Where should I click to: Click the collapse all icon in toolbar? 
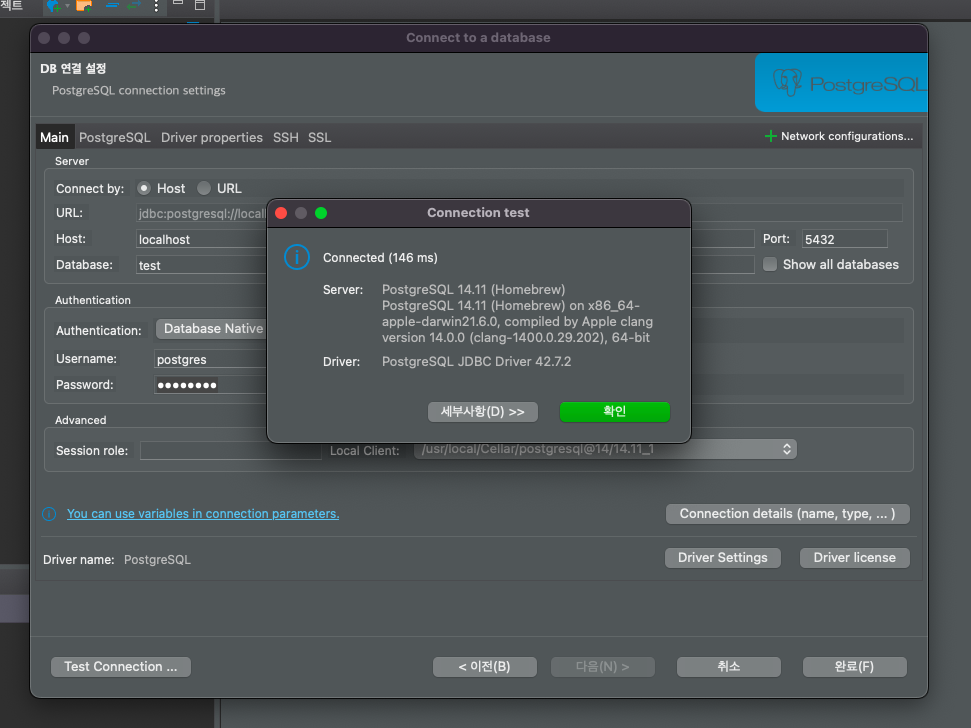(112, 6)
